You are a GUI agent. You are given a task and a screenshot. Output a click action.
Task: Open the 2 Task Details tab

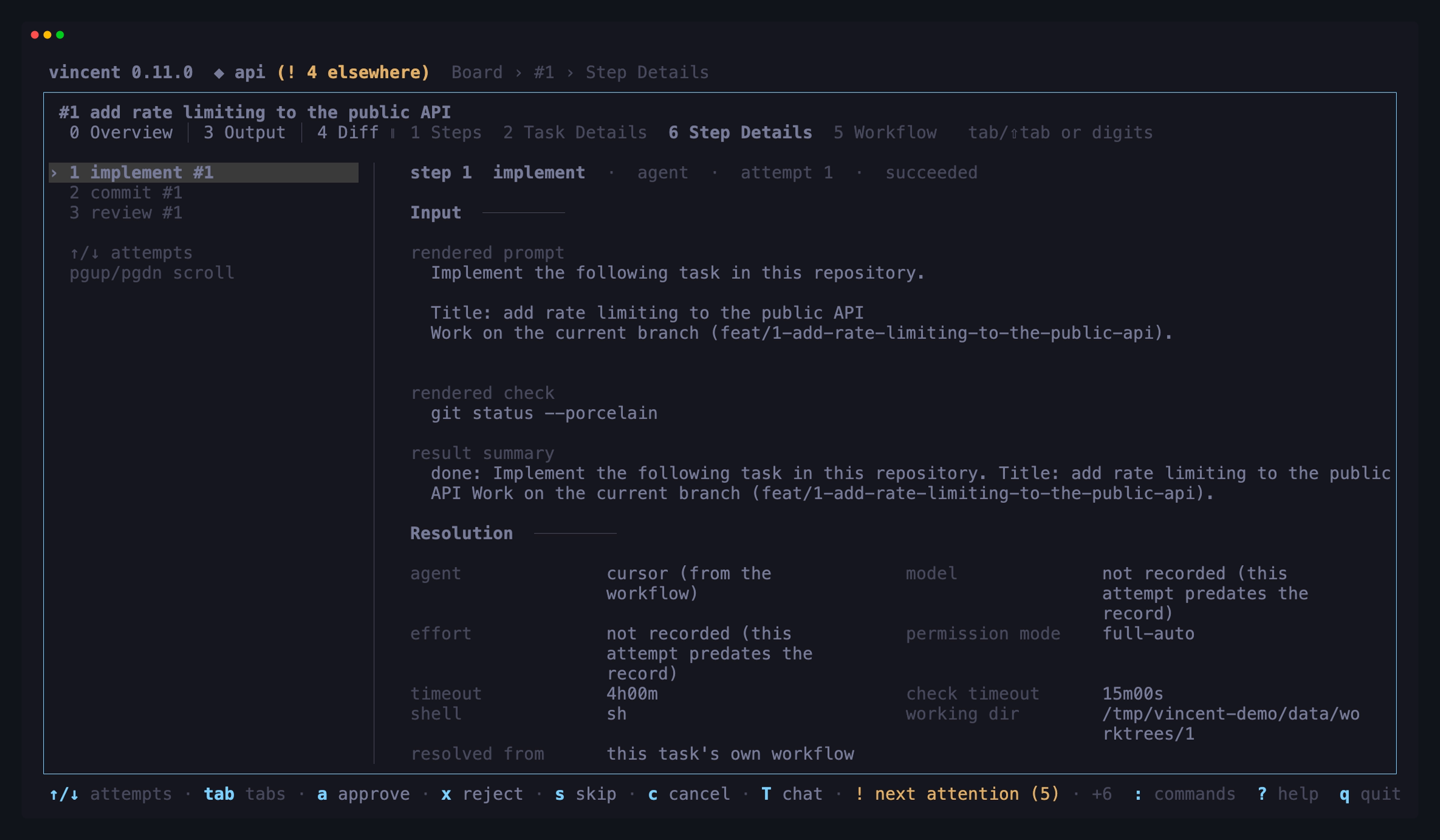[575, 133]
